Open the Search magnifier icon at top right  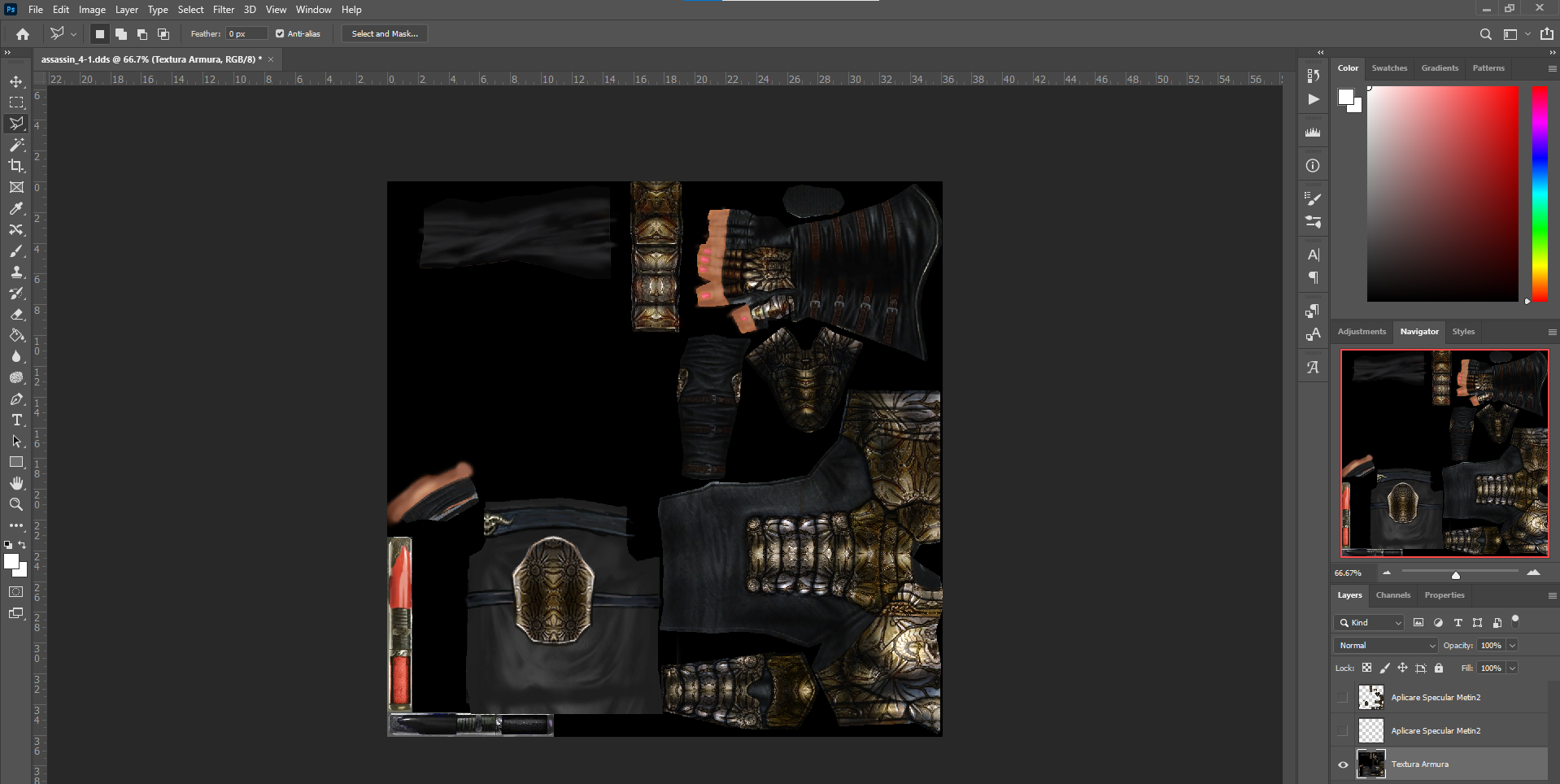pos(1485,34)
